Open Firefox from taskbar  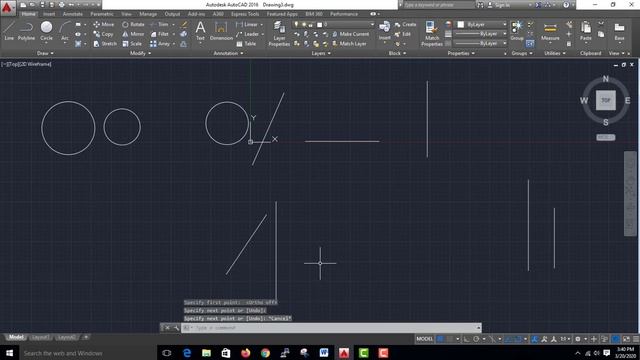(245, 353)
